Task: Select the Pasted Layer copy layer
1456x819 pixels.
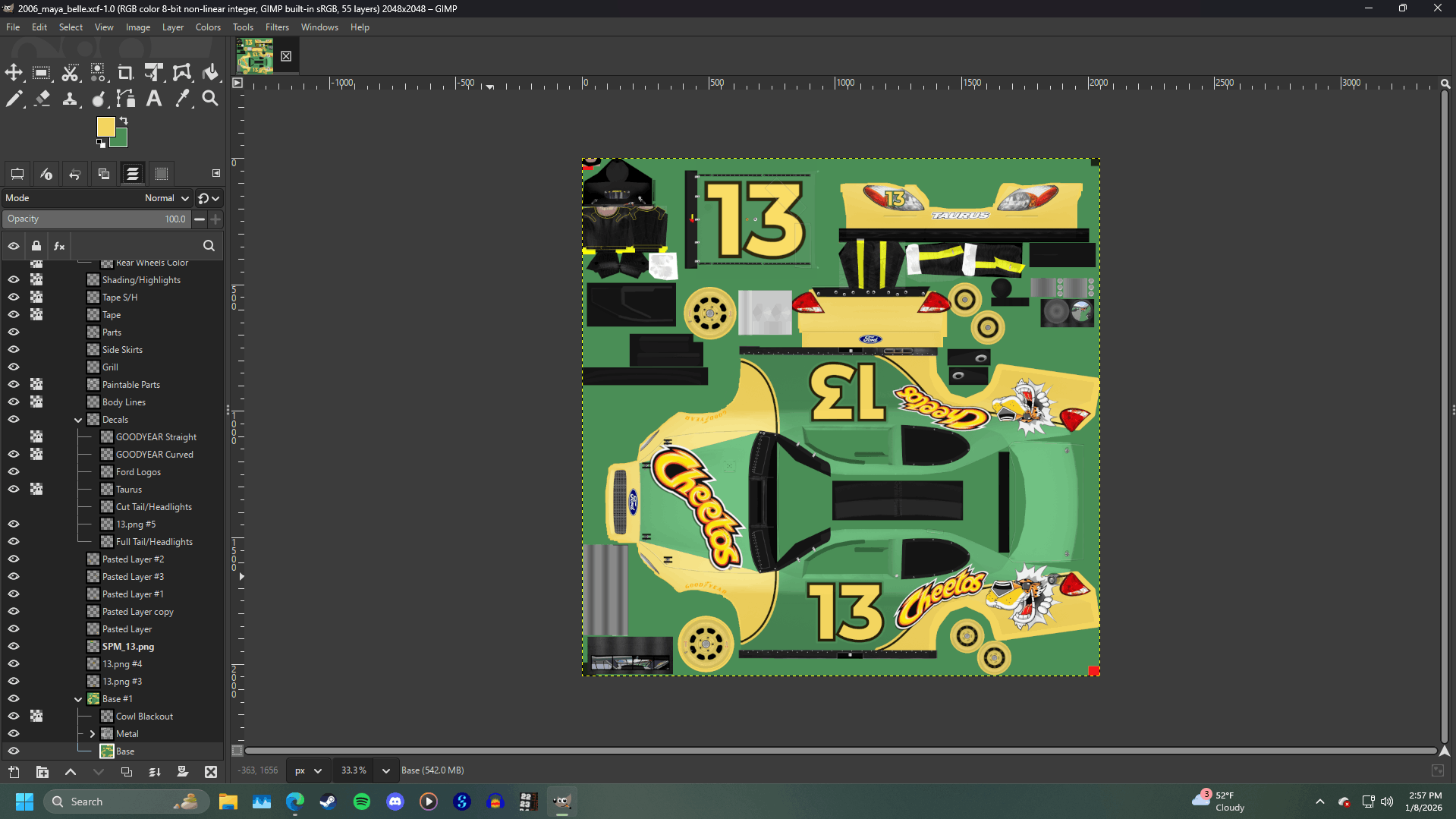Action: pos(137,612)
